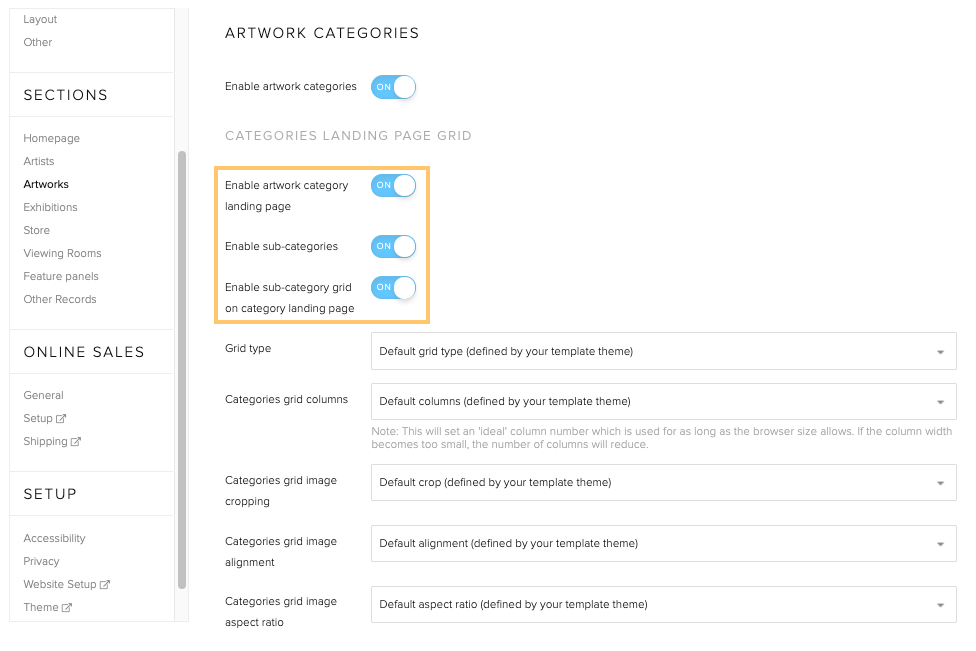Select Exhibitions in the sidebar

pyautogui.click(x=50, y=208)
